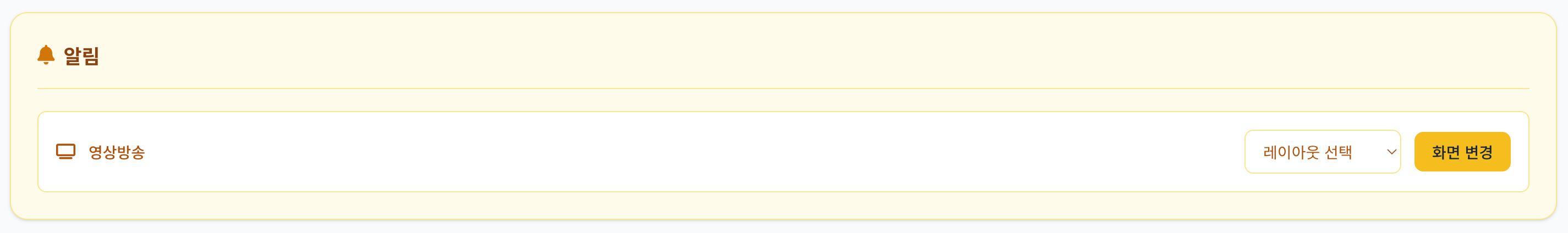Click empty space in the 알림 header area
Image resolution: width=1568 pixels, height=233 pixels.
[x=731, y=55]
